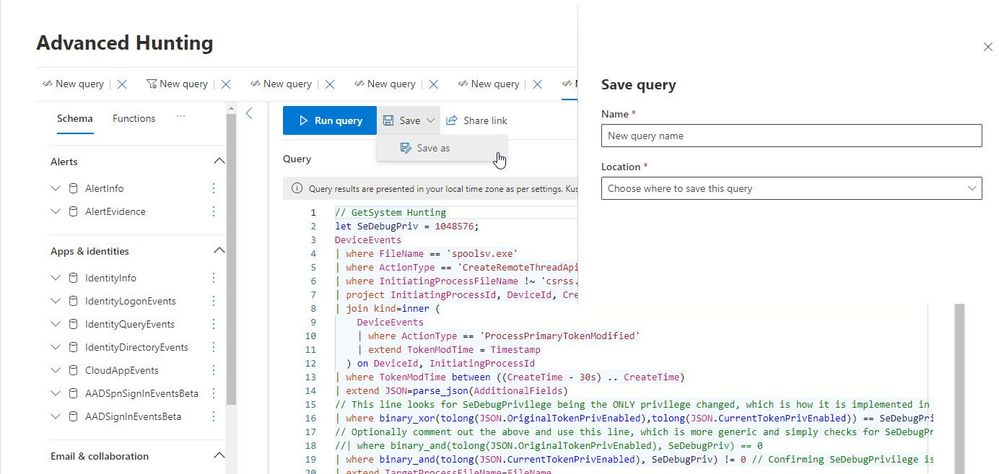Click the Share link button

pyautogui.click(x=477, y=120)
